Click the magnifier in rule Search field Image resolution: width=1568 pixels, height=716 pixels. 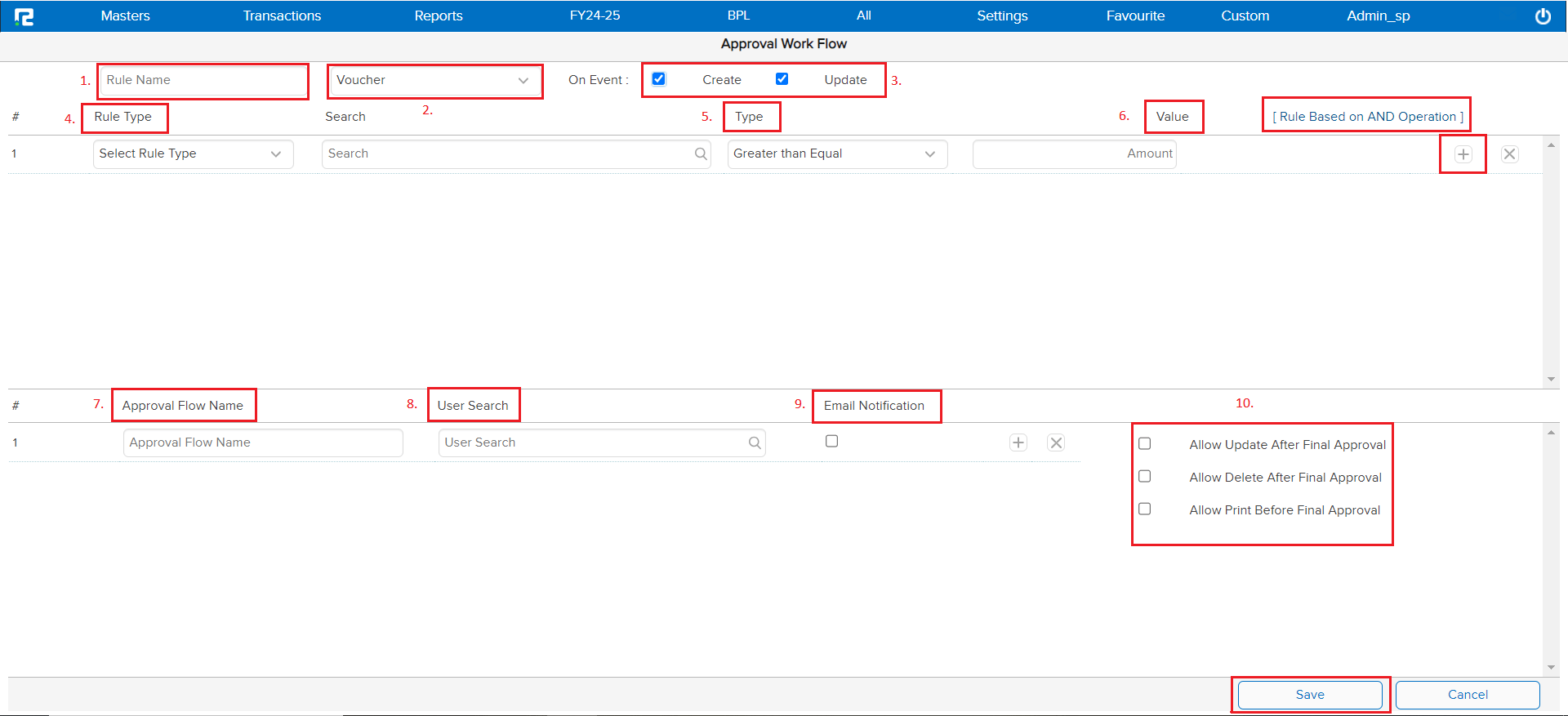pyautogui.click(x=701, y=153)
